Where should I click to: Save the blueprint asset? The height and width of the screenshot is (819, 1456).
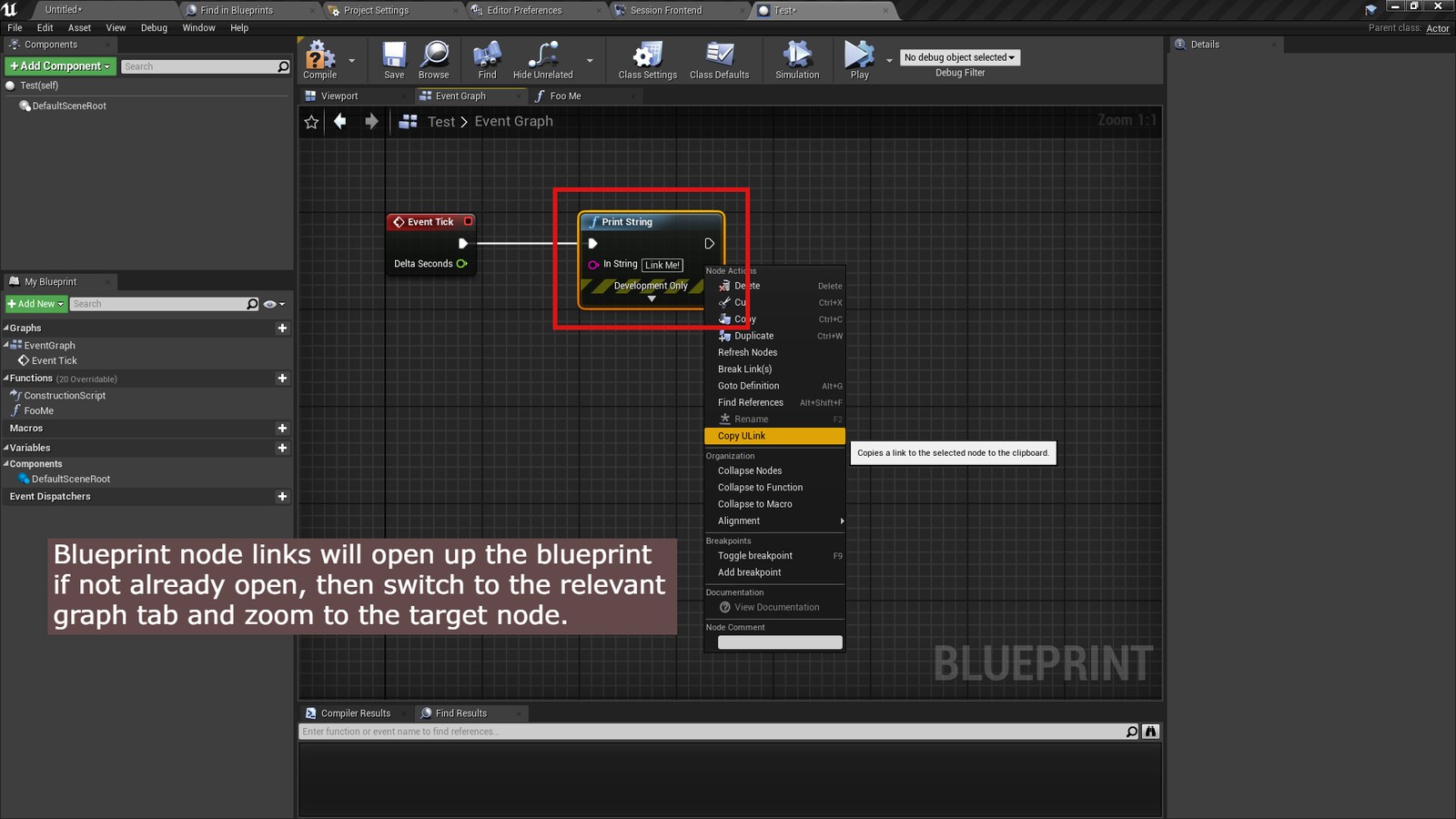394,60
